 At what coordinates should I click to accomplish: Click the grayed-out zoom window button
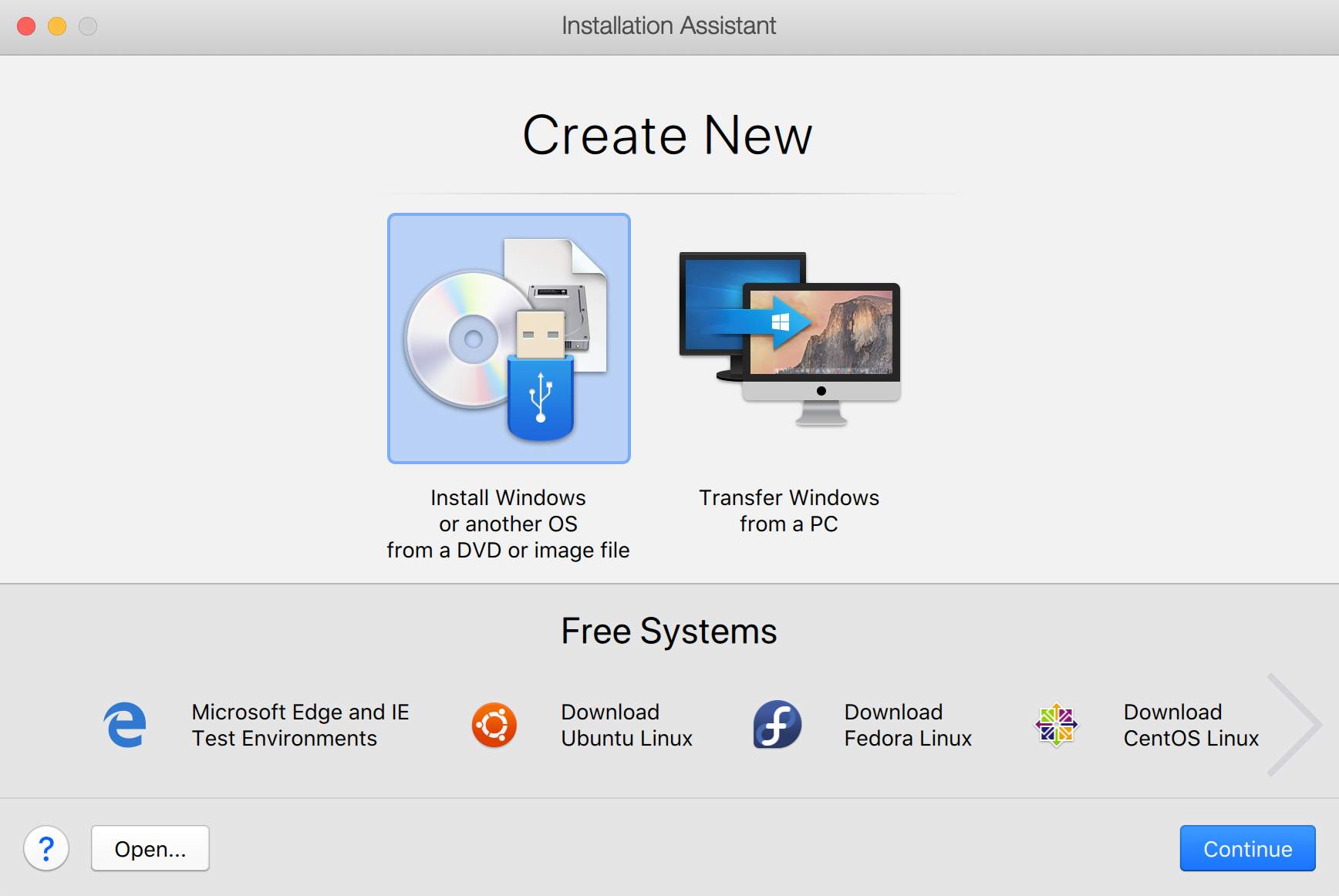tap(88, 26)
